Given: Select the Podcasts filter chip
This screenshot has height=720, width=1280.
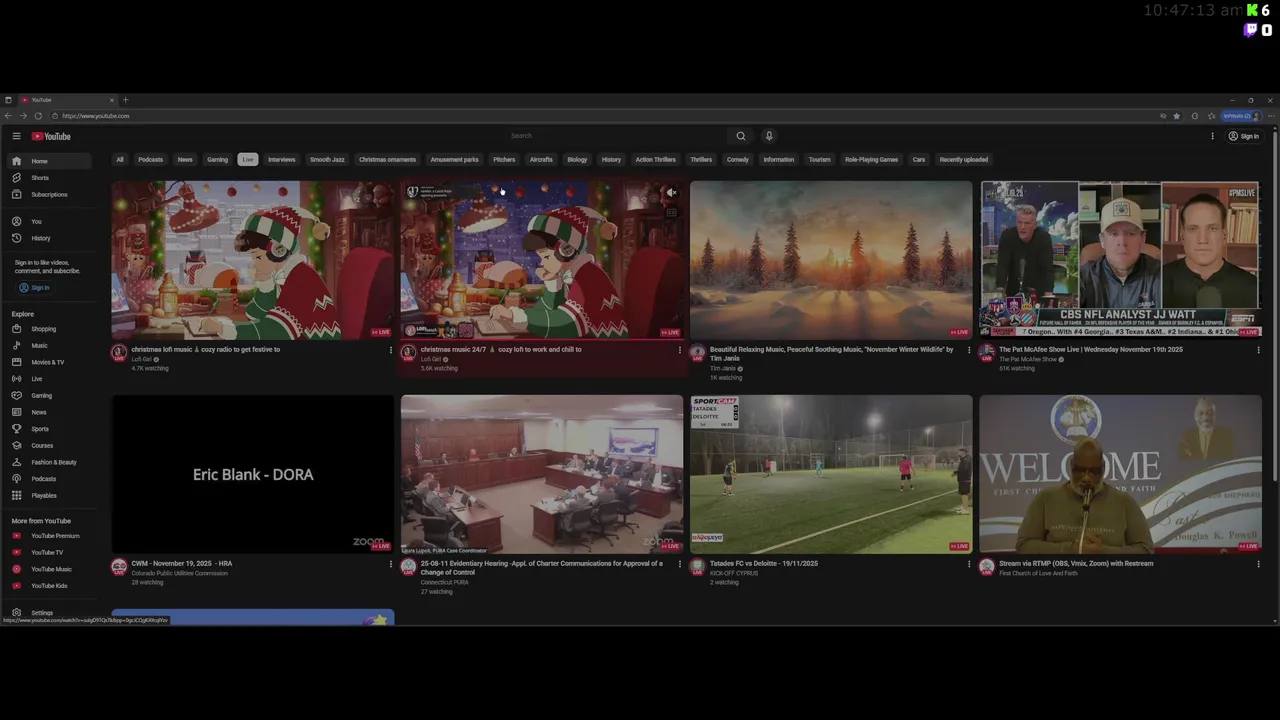Looking at the screenshot, I should tap(151, 159).
